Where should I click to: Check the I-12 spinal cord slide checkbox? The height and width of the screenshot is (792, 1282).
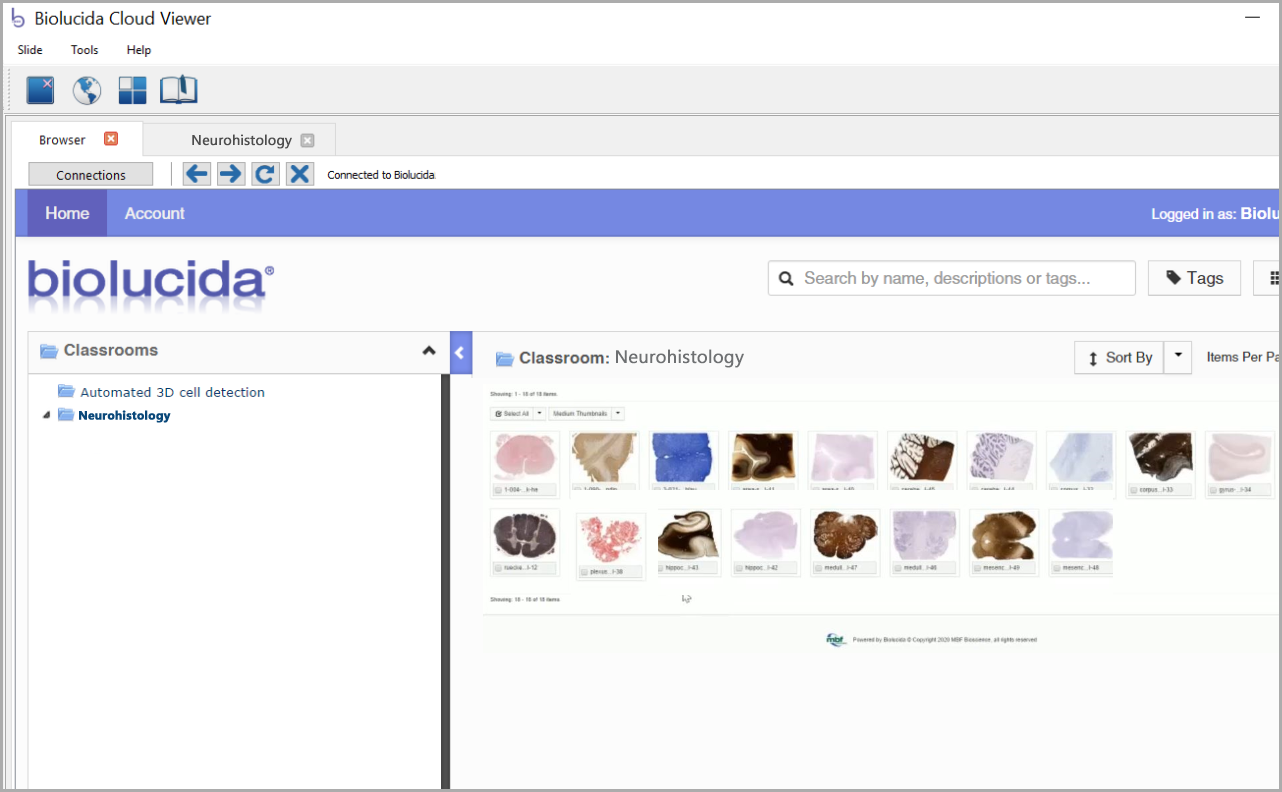[x=499, y=567]
